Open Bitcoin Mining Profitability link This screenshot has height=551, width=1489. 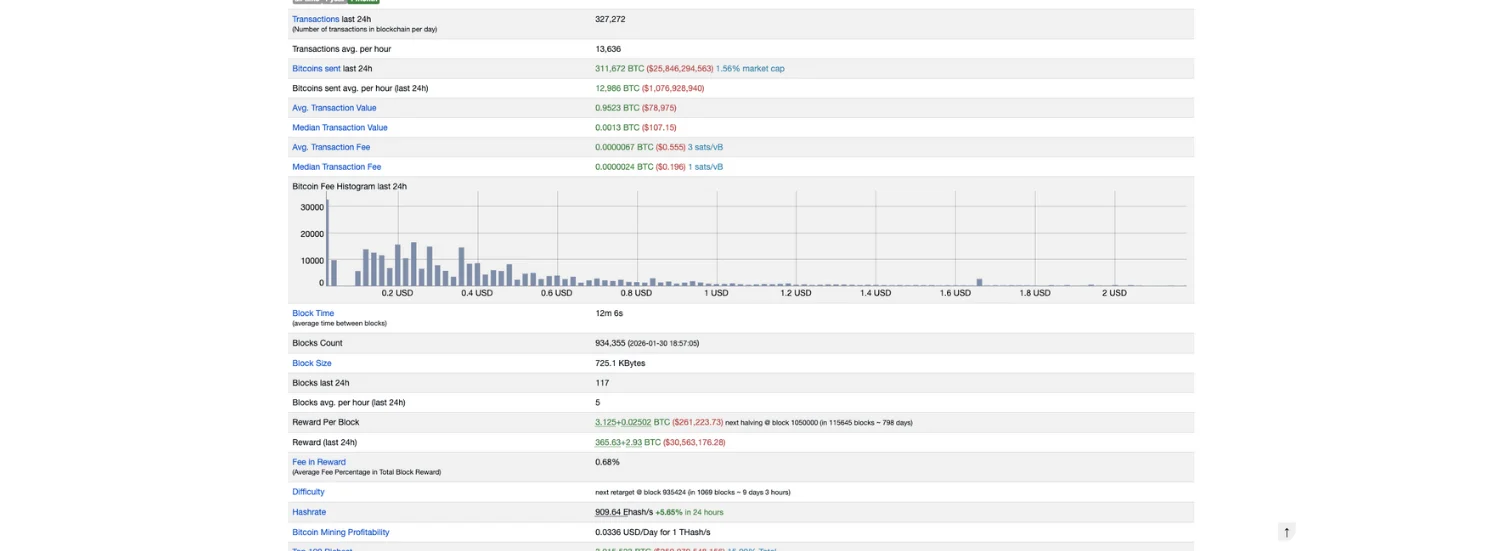(x=340, y=532)
